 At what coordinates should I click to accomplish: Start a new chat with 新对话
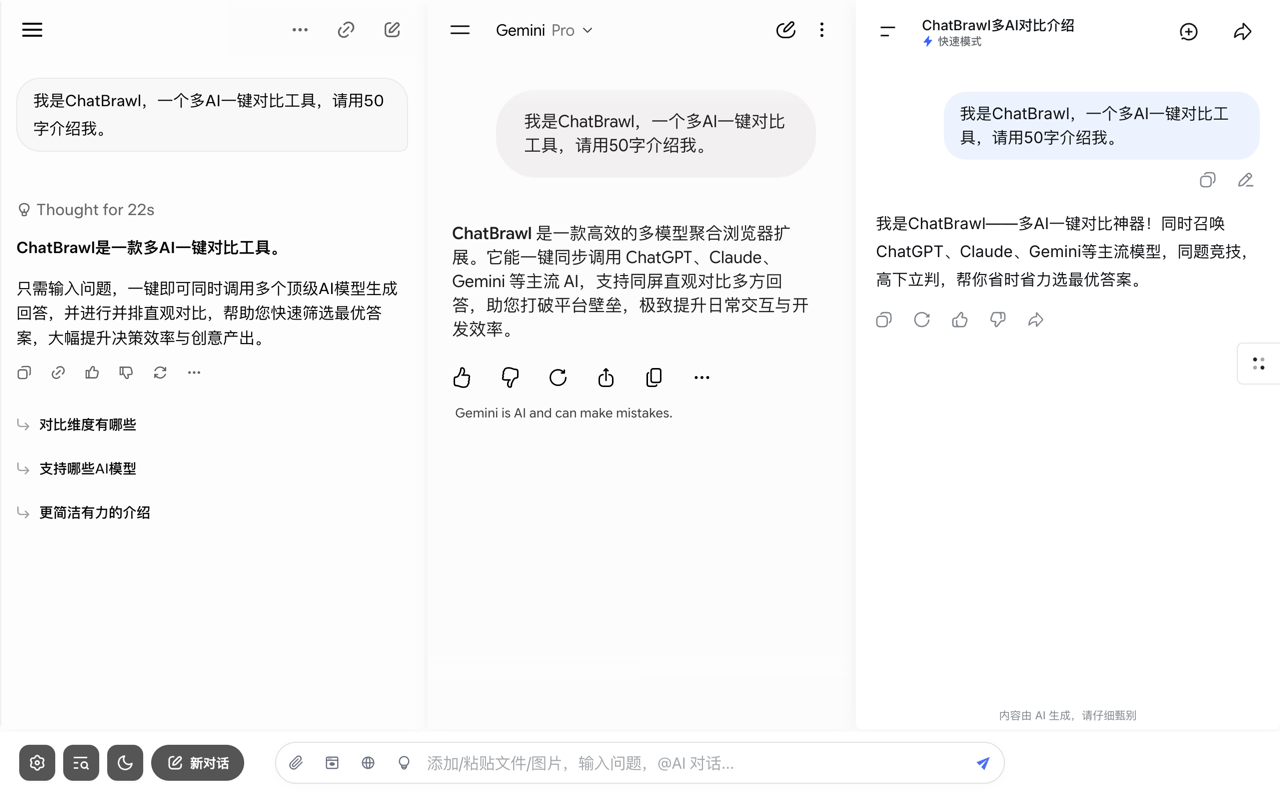point(198,763)
